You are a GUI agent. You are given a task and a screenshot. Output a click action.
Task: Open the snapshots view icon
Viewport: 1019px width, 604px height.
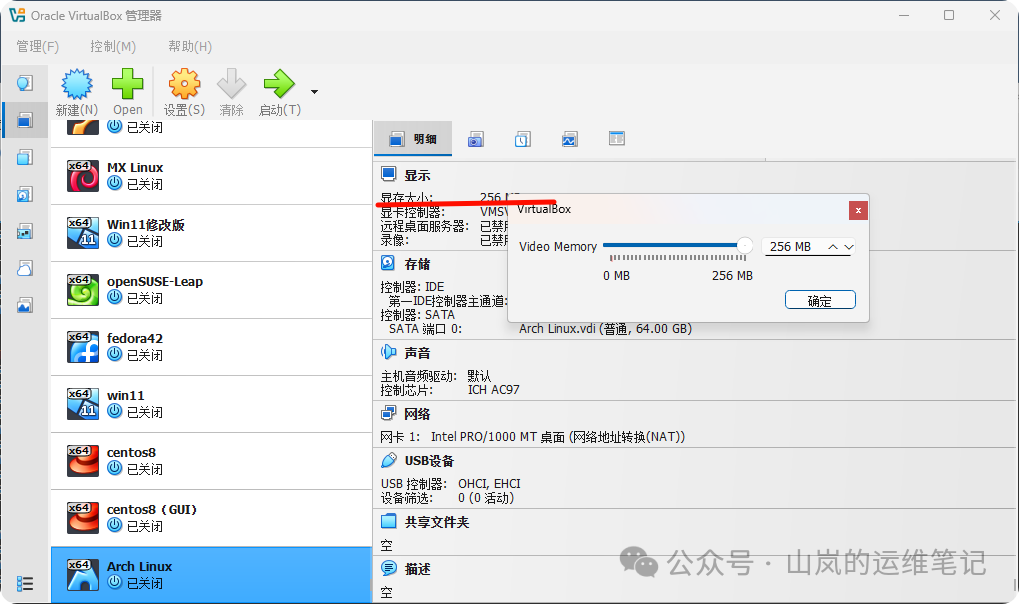tap(475, 138)
